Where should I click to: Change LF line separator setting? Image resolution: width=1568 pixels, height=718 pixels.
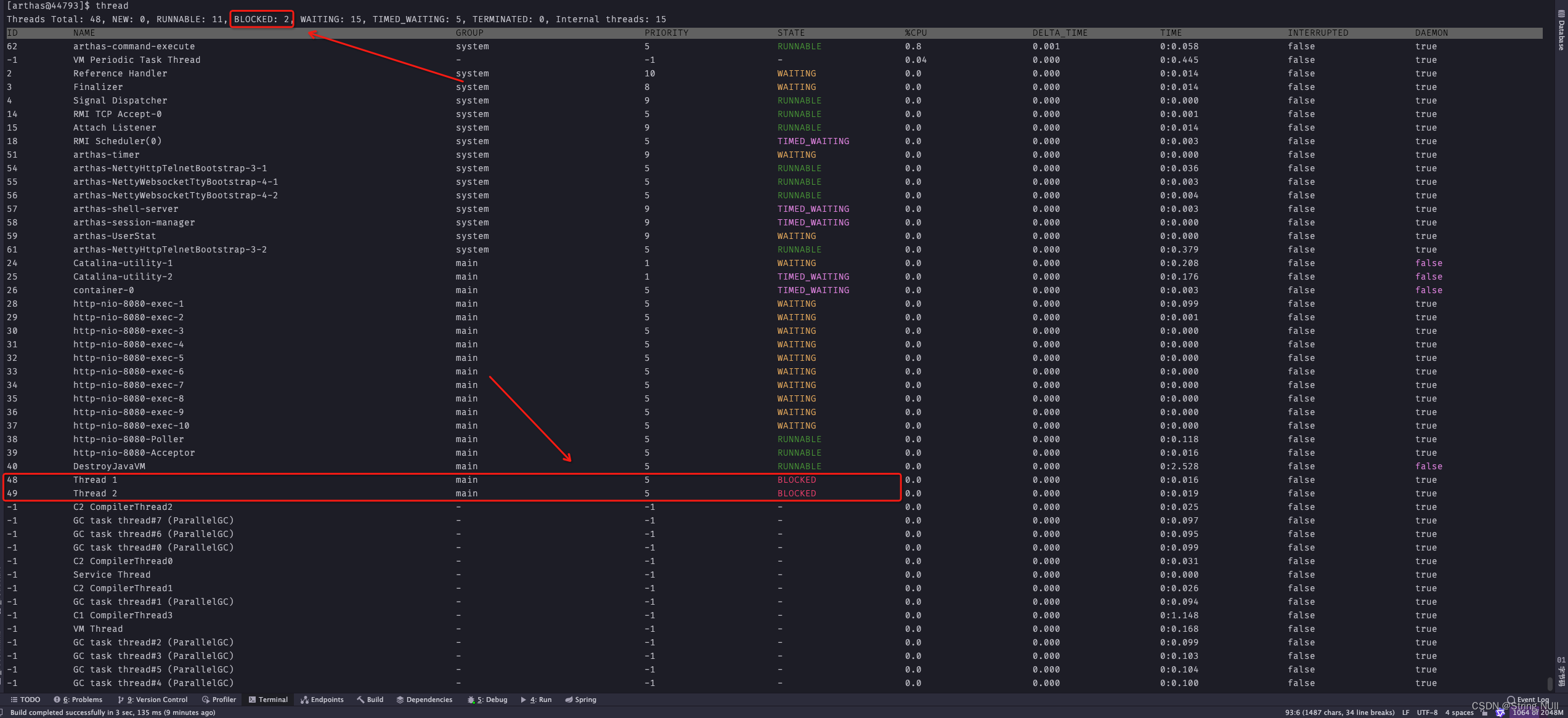click(x=1406, y=712)
